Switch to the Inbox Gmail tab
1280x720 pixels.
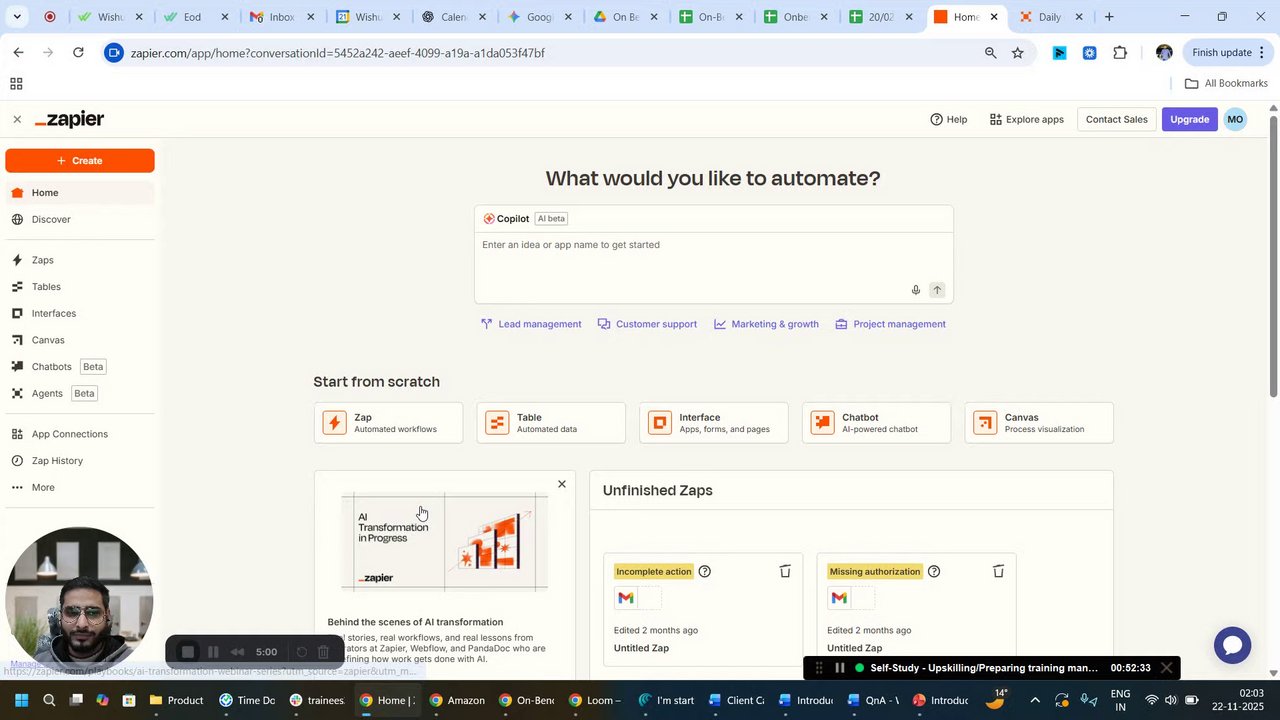tap(282, 17)
